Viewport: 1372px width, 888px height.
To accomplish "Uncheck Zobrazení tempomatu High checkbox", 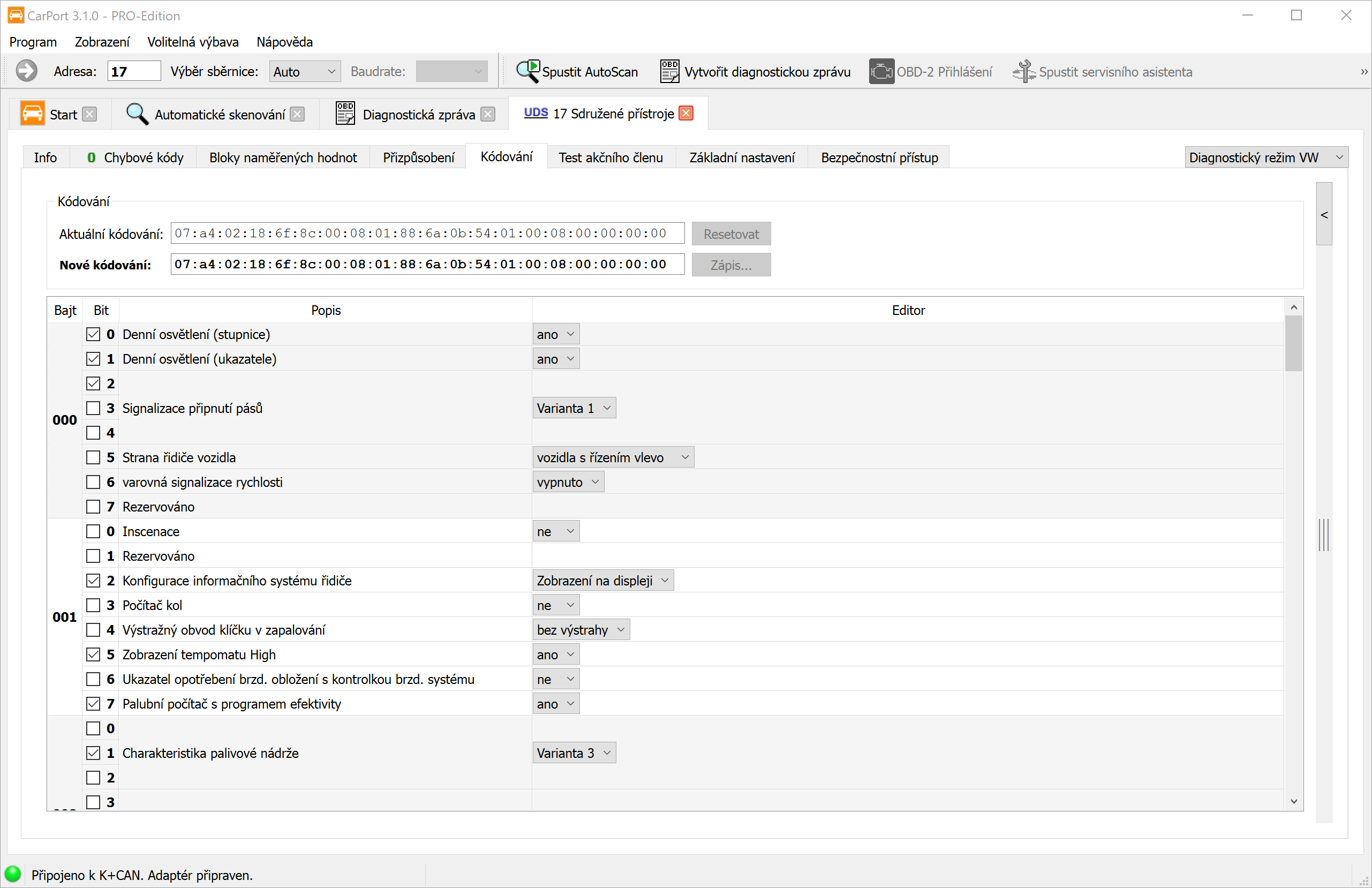I will click(x=93, y=654).
